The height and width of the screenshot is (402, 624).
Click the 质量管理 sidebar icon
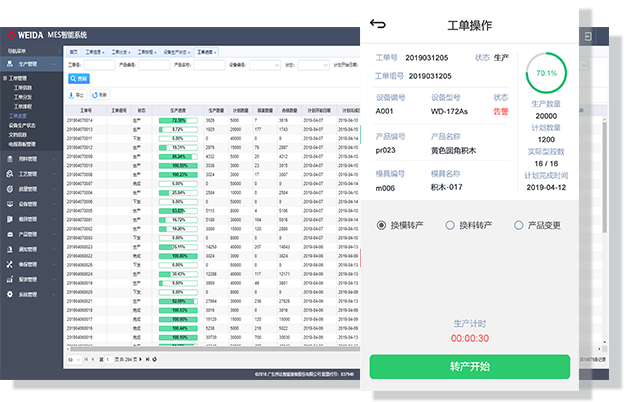[x=10, y=189]
